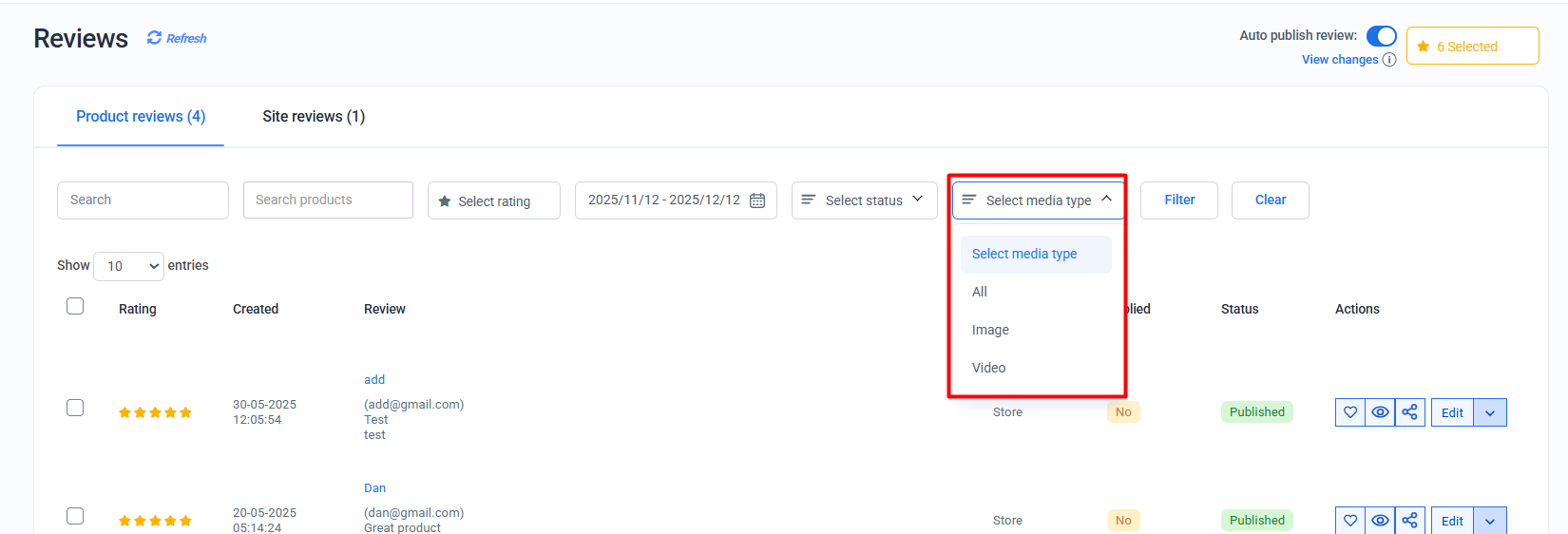Click the star icon in 6 Selected button
1568x534 pixels.
point(1424,47)
